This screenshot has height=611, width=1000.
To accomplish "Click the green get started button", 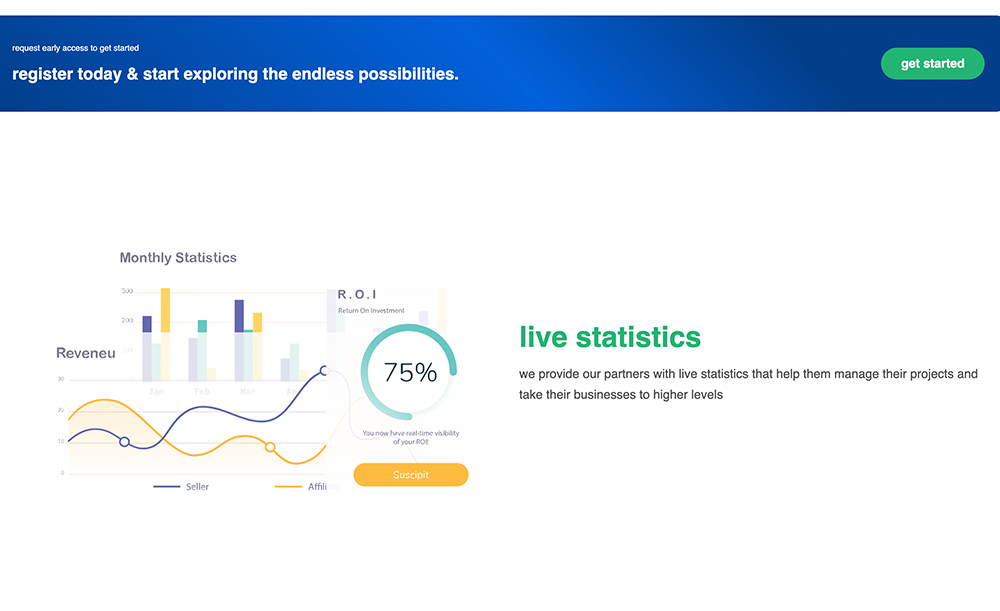I will [932, 63].
